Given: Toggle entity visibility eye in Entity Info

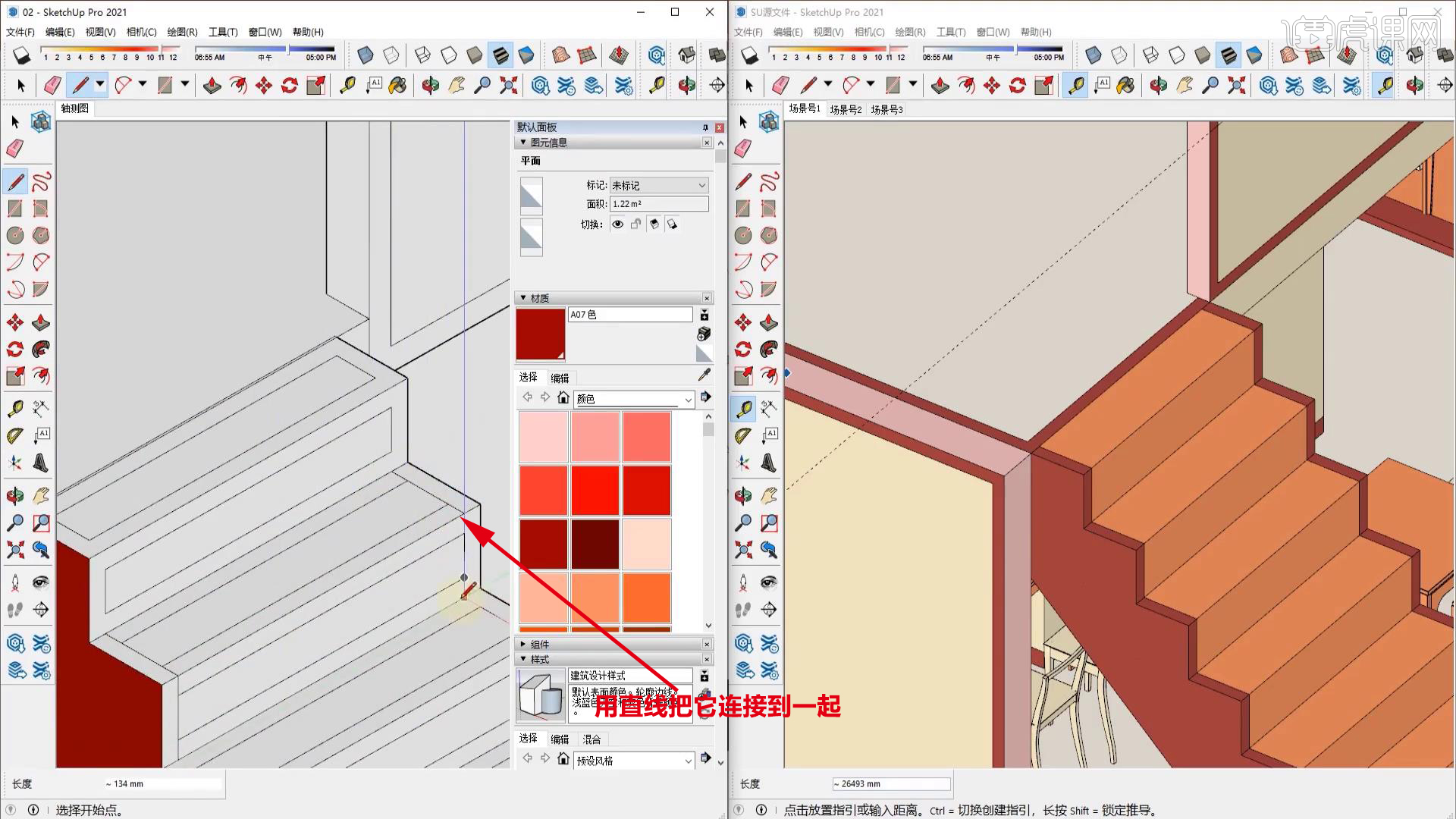Looking at the screenshot, I should (618, 224).
